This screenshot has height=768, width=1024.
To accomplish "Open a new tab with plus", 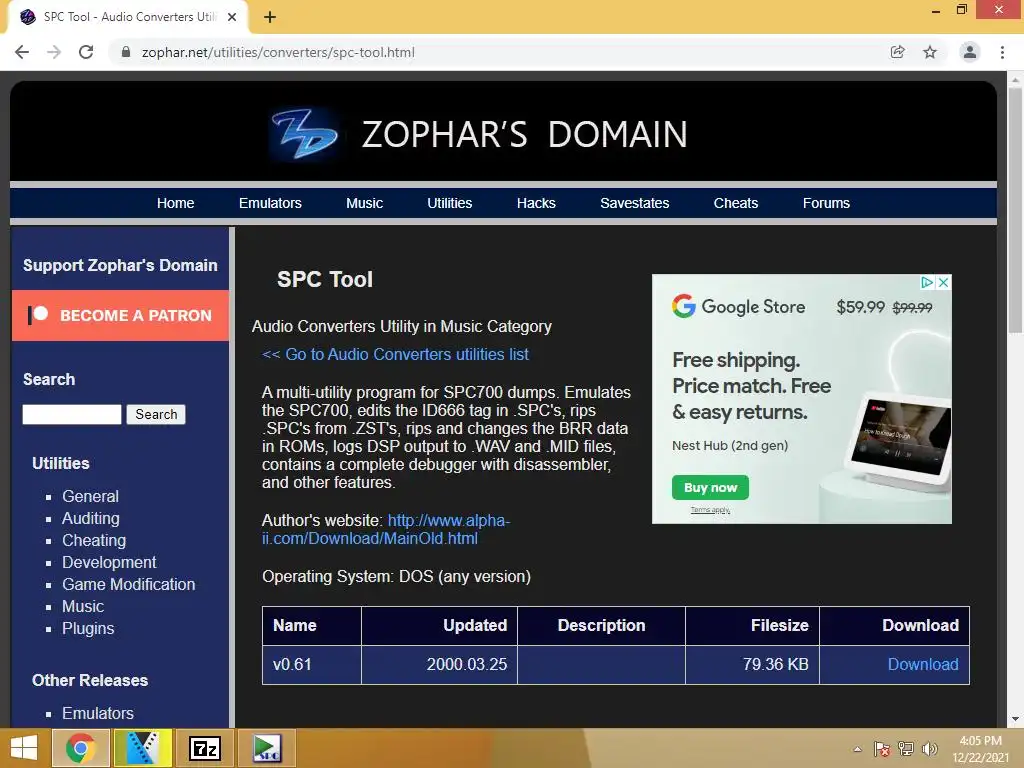I will (270, 17).
